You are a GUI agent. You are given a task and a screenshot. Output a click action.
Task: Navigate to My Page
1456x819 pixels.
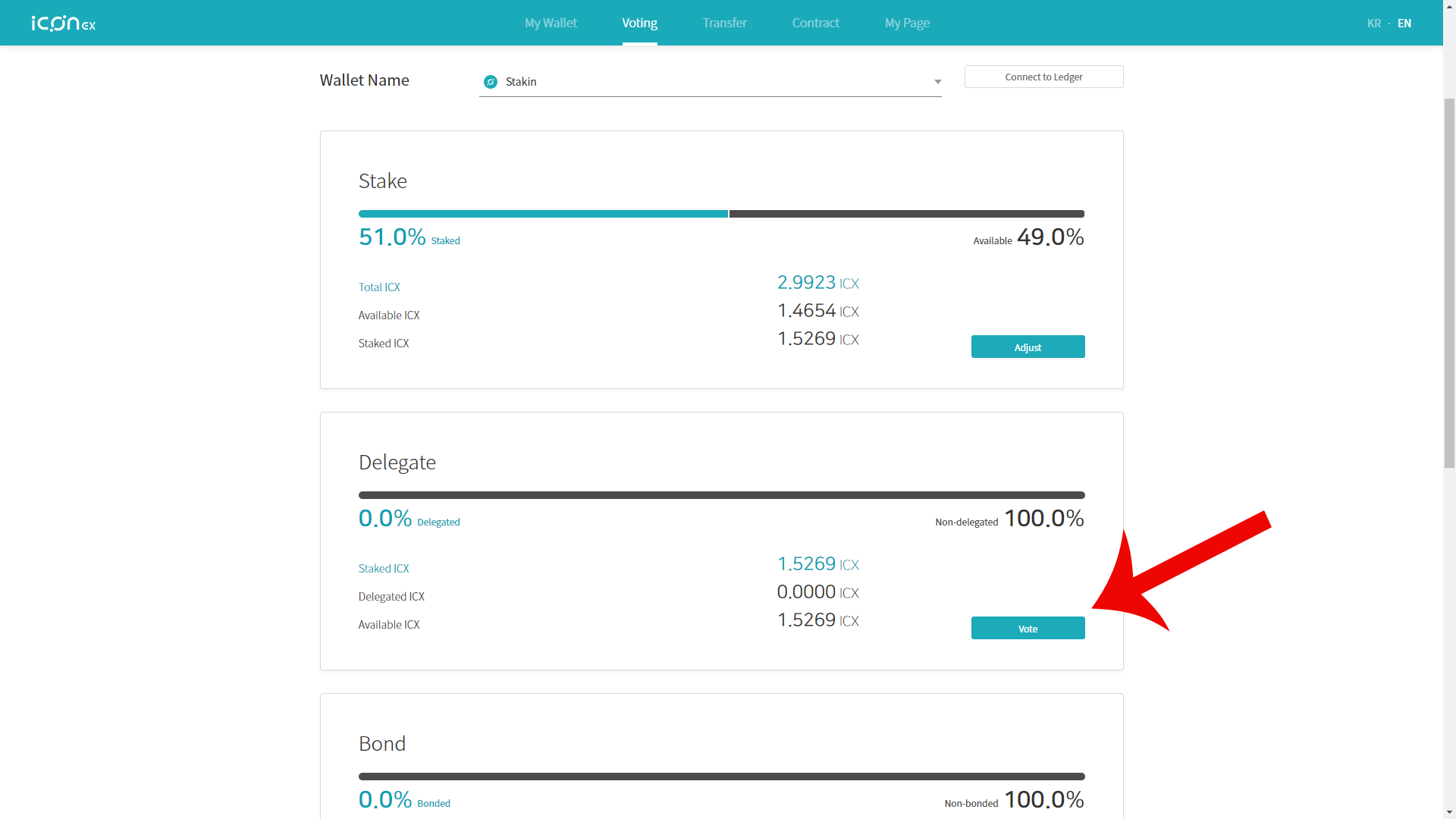point(907,24)
